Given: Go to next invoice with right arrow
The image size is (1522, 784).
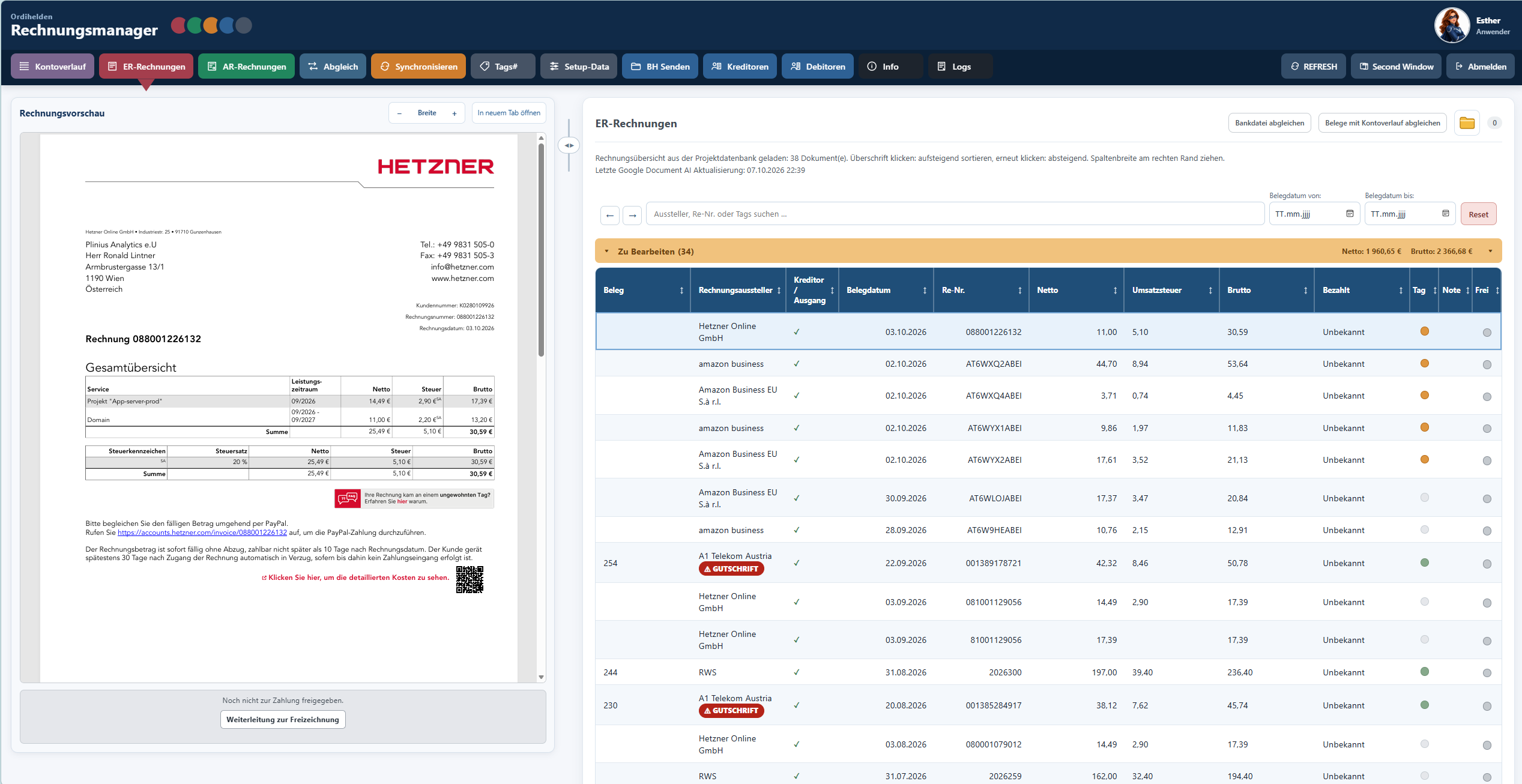Looking at the screenshot, I should [x=632, y=215].
